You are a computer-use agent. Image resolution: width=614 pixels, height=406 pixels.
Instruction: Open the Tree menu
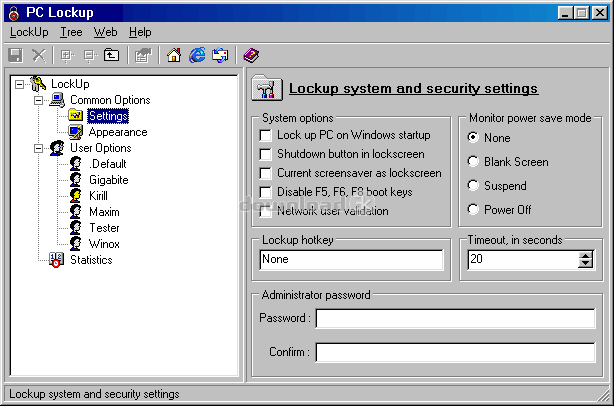(x=71, y=32)
